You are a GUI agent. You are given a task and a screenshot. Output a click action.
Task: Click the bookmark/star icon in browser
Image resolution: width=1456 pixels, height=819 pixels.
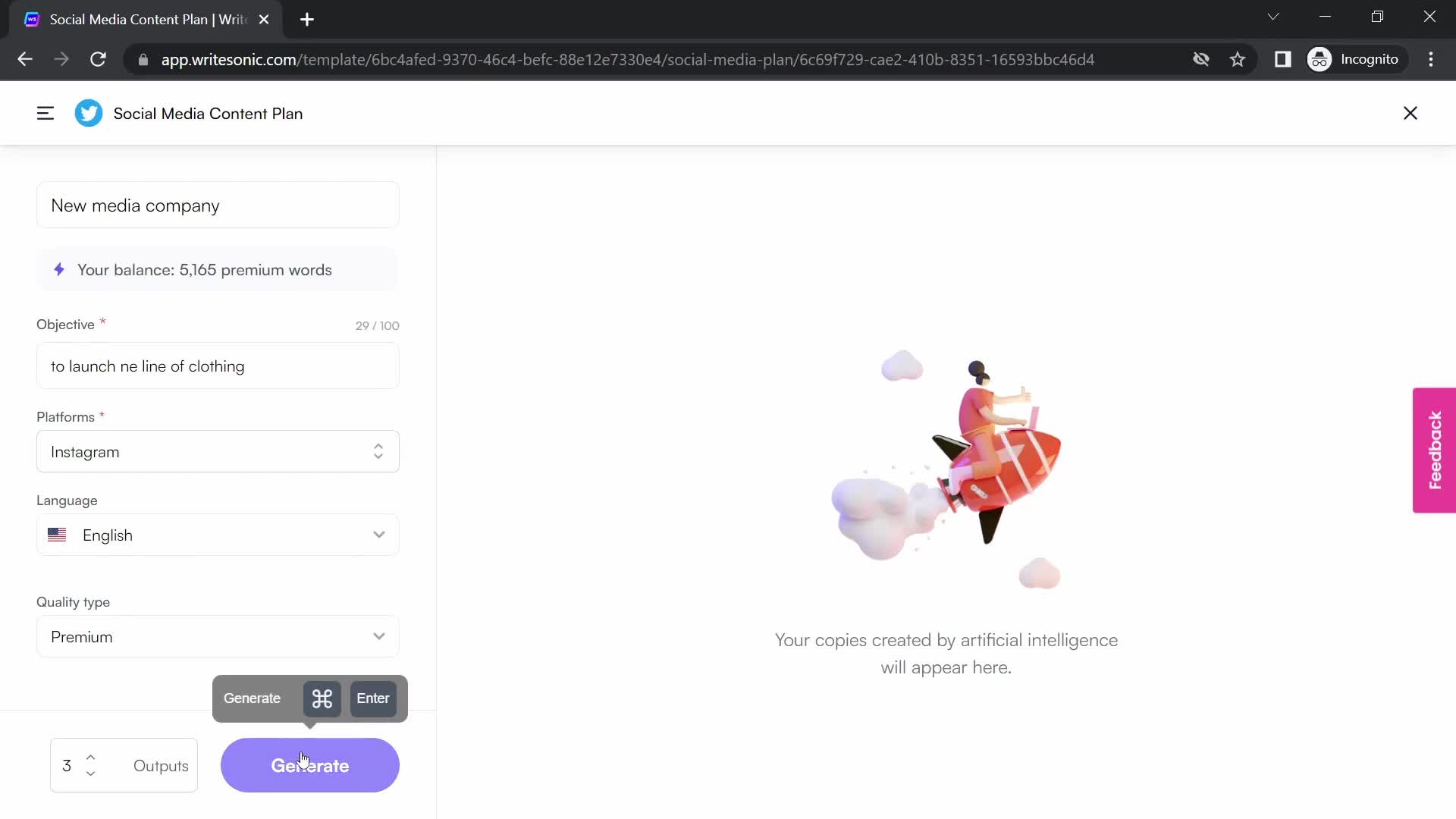[1237, 60]
